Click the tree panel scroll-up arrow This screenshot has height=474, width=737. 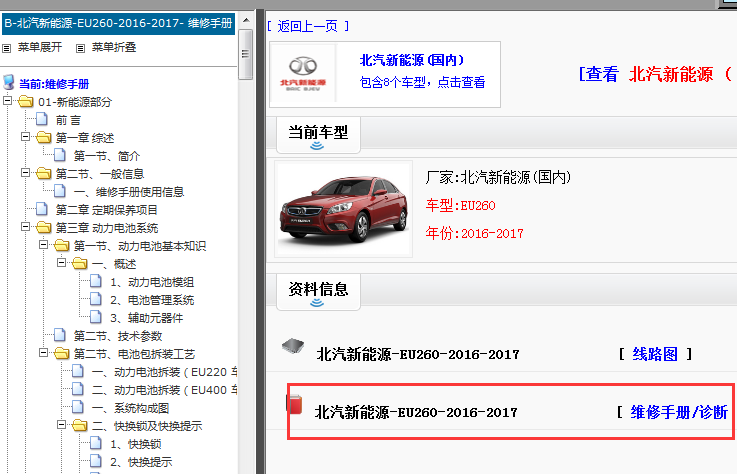(x=246, y=20)
